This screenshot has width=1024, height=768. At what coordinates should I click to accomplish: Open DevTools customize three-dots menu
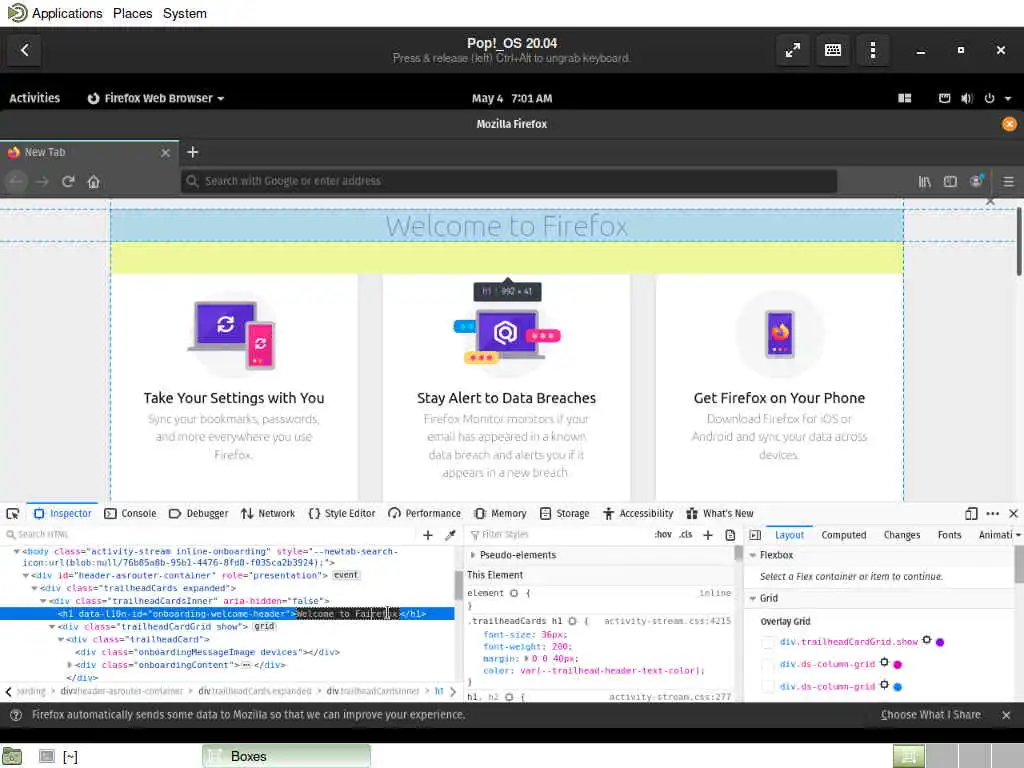pos(993,513)
